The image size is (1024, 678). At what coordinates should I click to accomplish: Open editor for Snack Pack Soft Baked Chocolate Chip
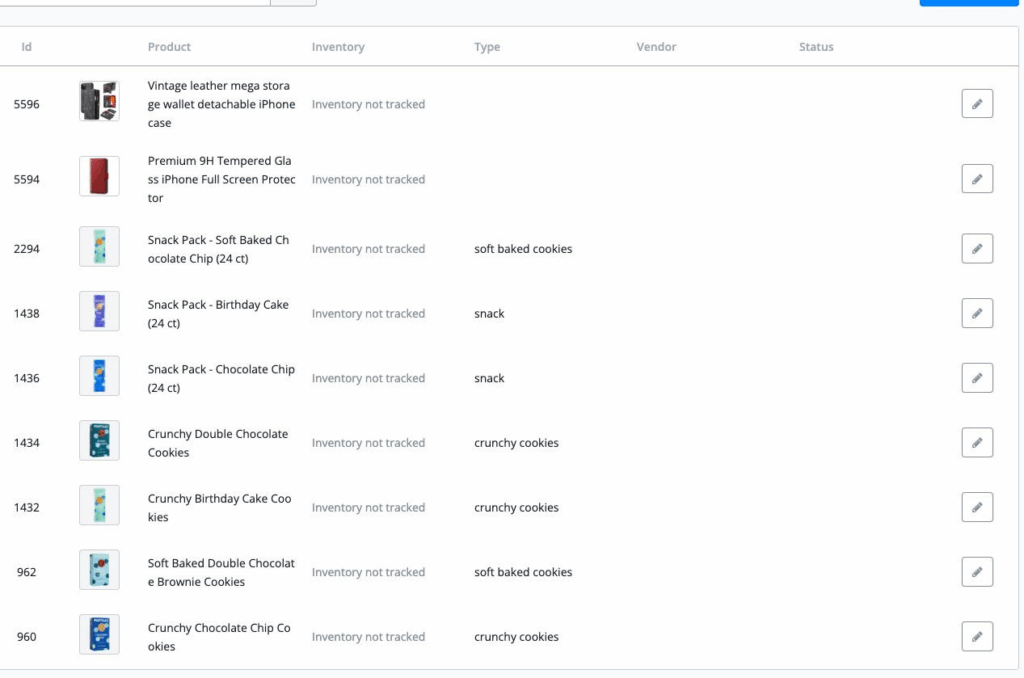[x=976, y=249]
